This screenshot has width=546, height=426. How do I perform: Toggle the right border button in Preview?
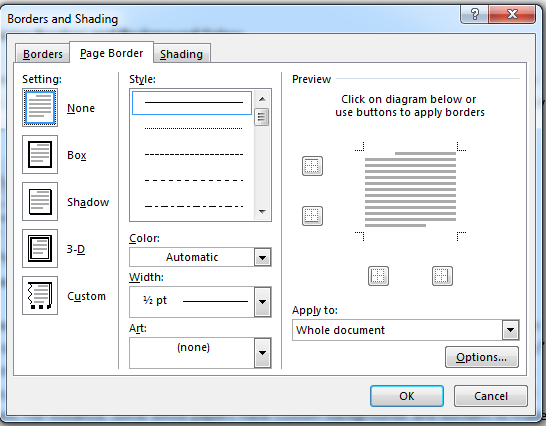tap(442, 276)
